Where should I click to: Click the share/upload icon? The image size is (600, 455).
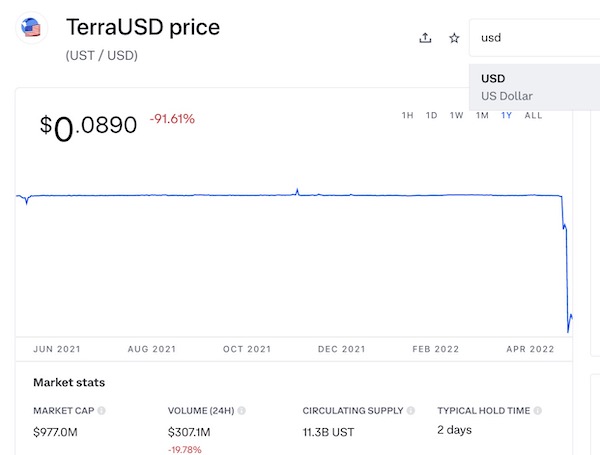(425, 38)
